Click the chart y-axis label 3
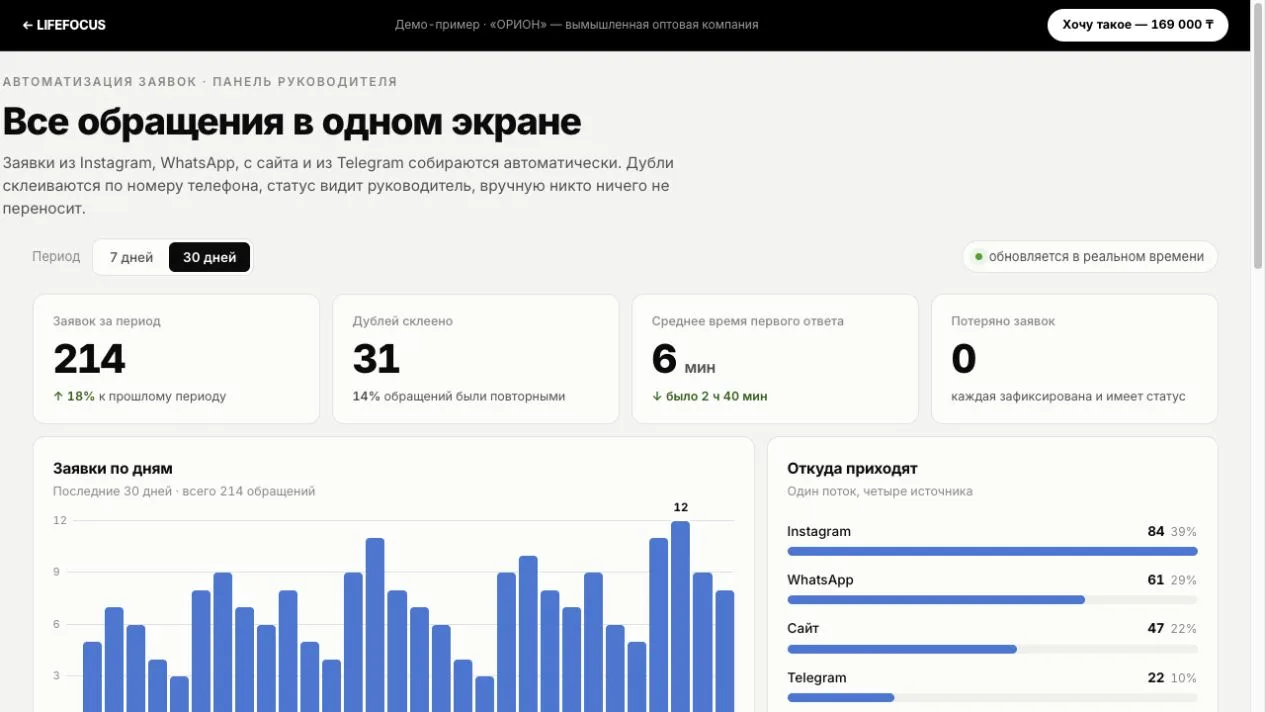The width and height of the screenshot is (1265, 712). [x=57, y=677]
